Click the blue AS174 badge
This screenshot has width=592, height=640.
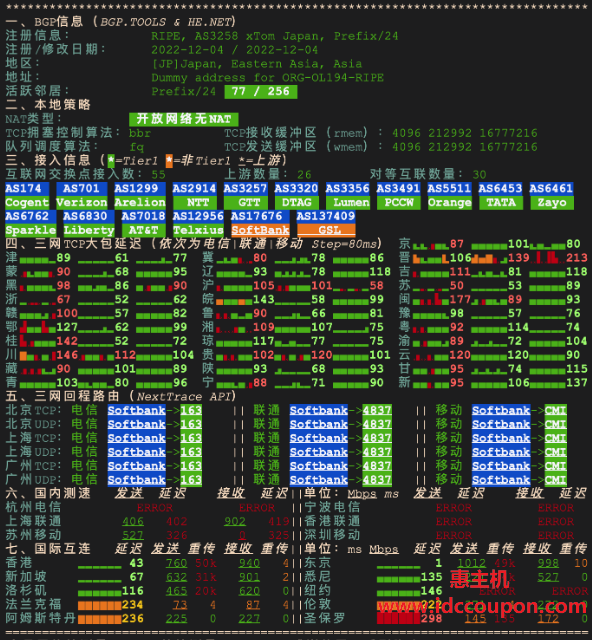27,188
